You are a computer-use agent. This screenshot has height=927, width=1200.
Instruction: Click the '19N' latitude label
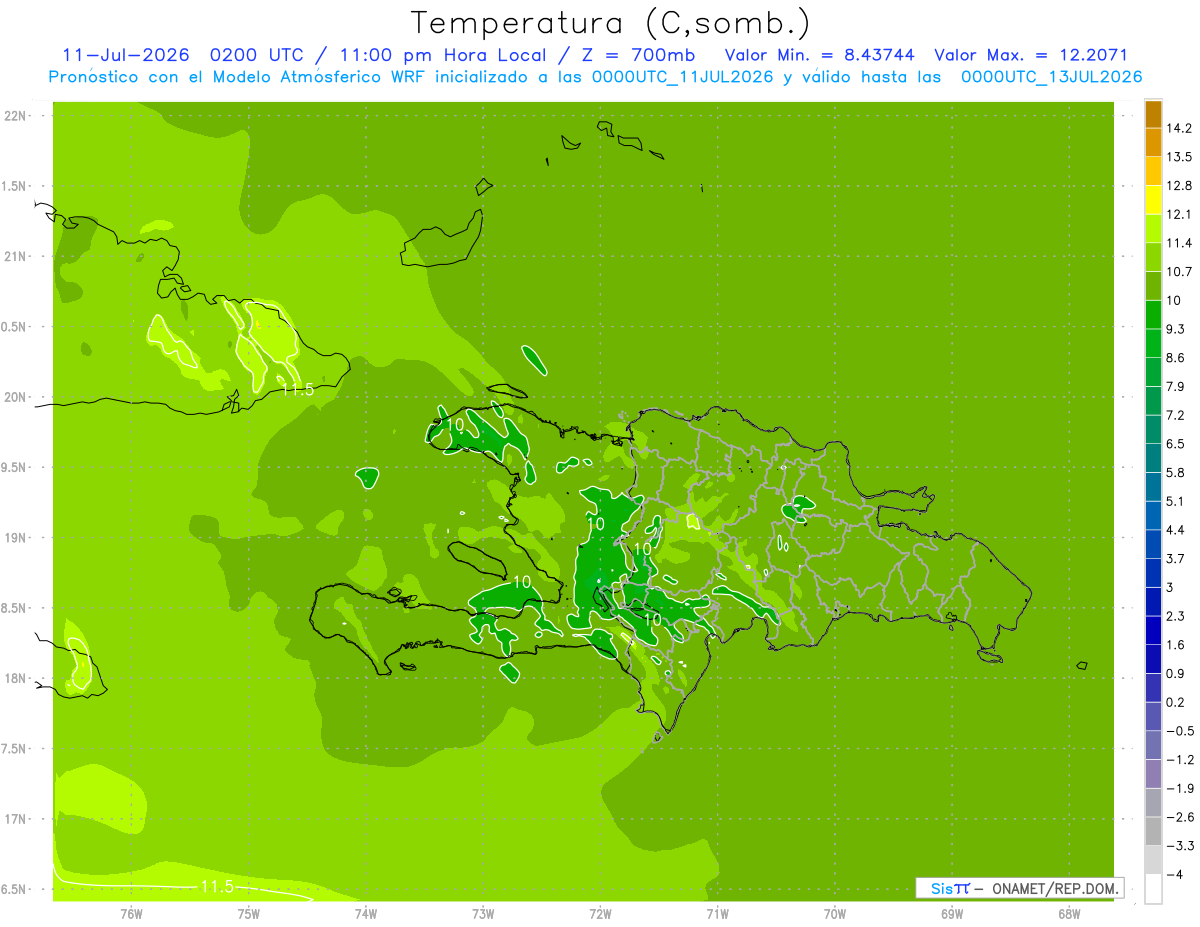(x=17, y=537)
